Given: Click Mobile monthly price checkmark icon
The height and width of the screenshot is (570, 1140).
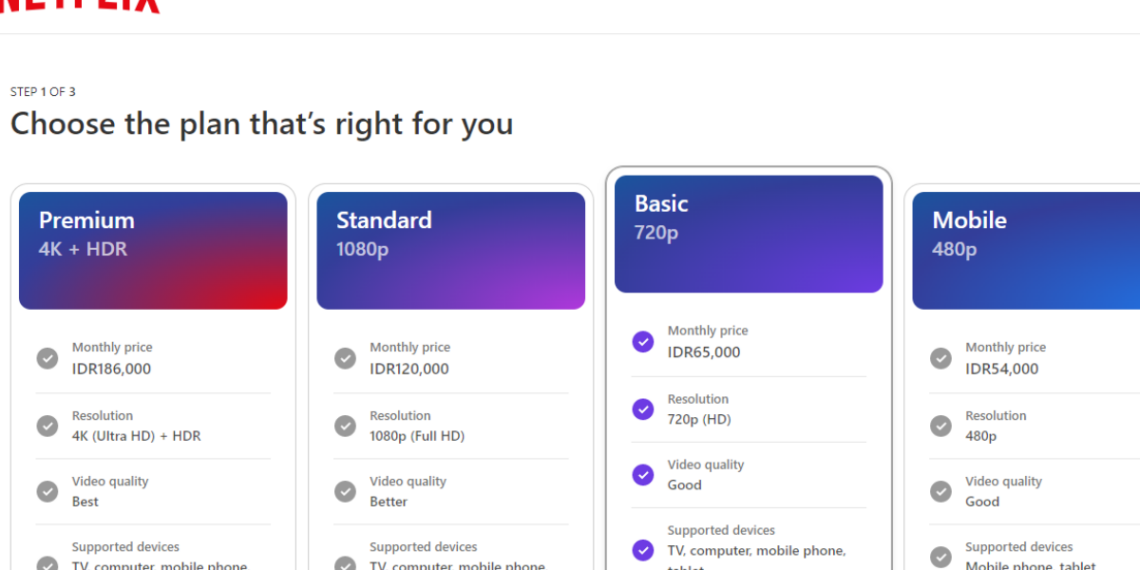Looking at the screenshot, I should click(941, 358).
